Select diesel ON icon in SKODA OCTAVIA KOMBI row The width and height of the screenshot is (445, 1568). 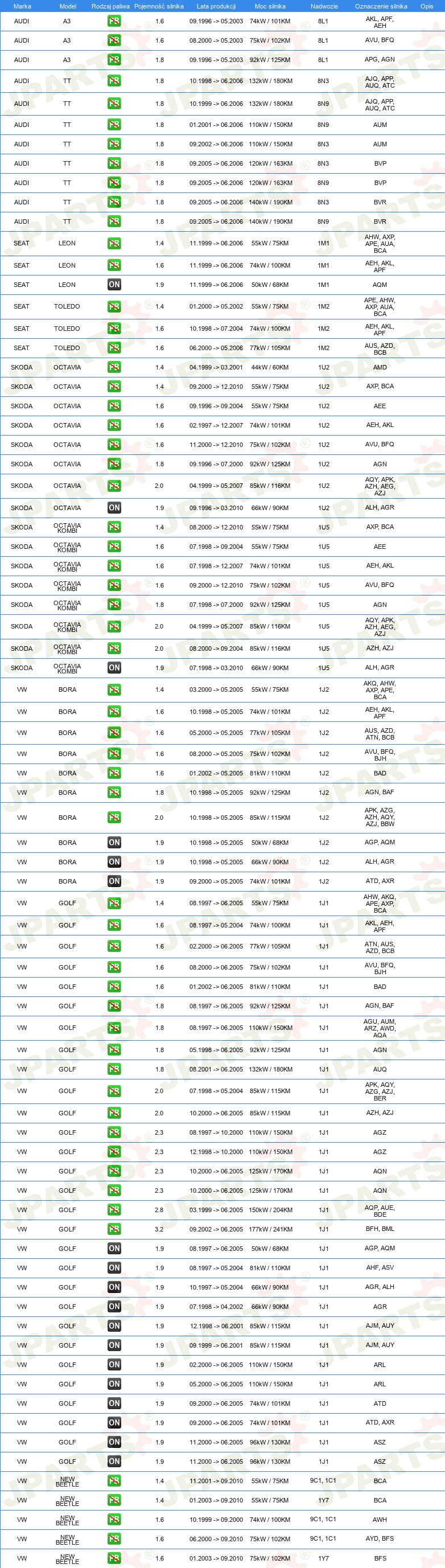pyautogui.click(x=114, y=668)
